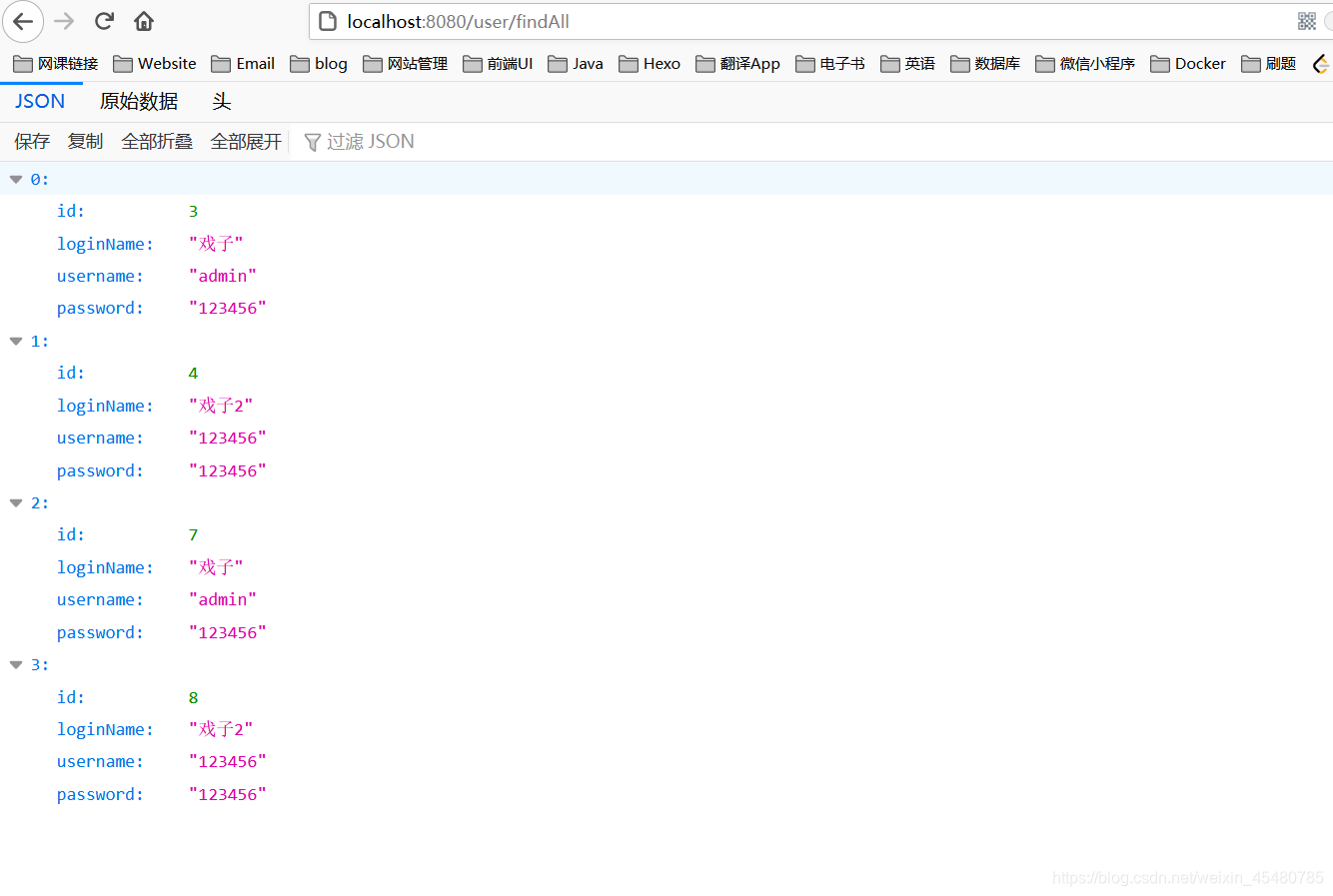The width and height of the screenshot is (1333, 896).
Task: Open the 英语 bookmark folder
Action: pyautogui.click(x=907, y=63)
